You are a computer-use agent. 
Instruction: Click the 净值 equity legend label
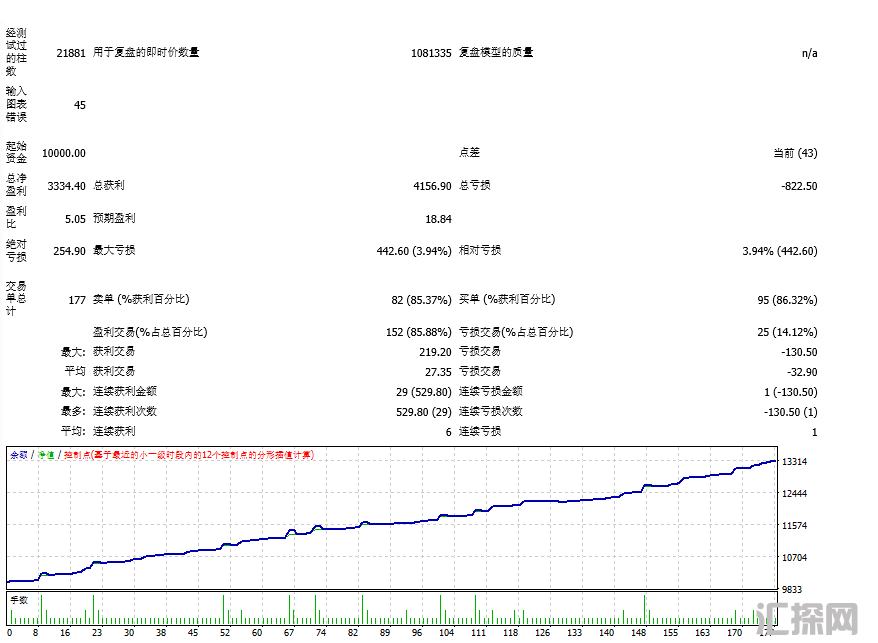click(46, 455)
